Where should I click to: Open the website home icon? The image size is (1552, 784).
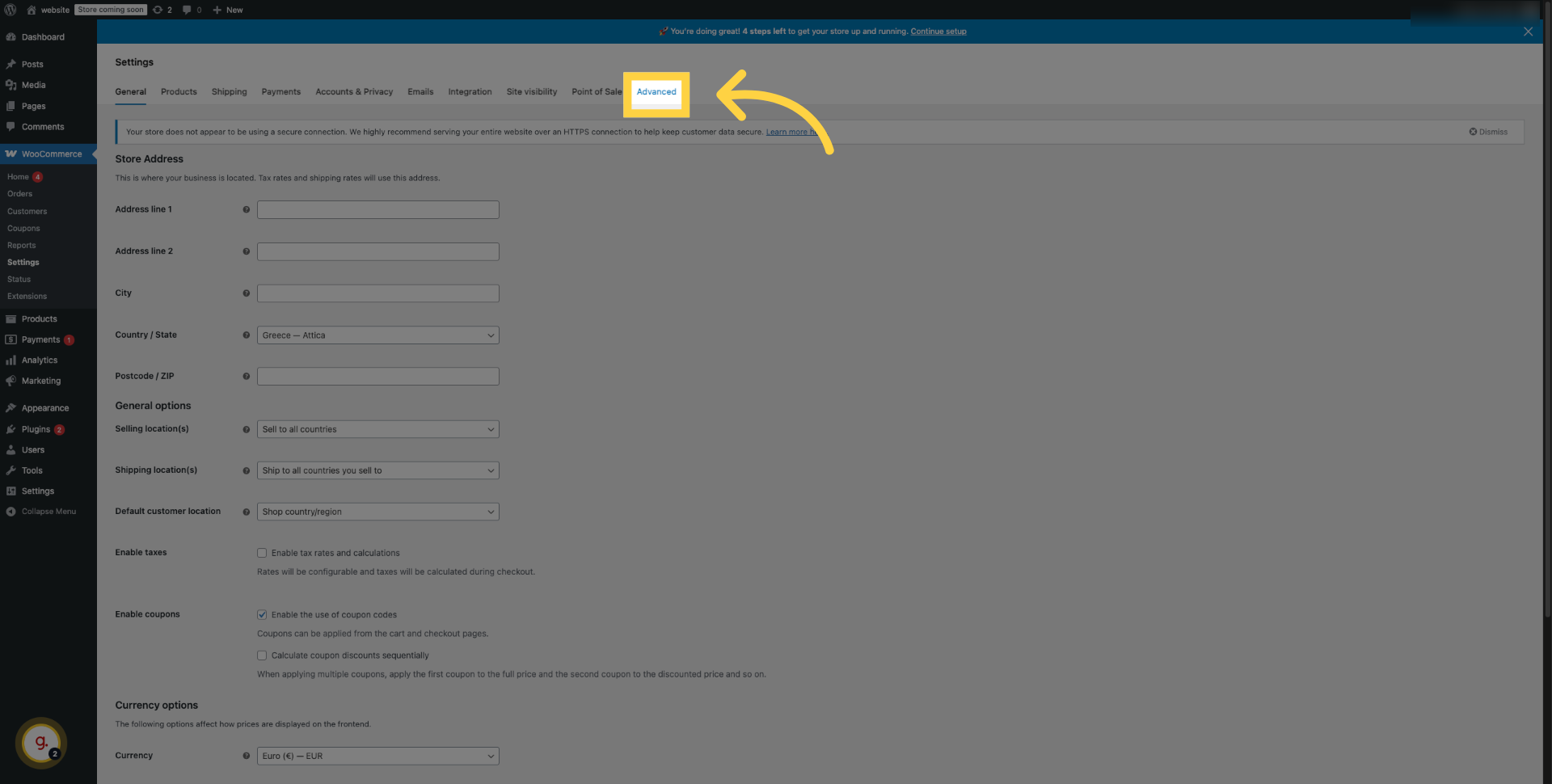(32, 10)
